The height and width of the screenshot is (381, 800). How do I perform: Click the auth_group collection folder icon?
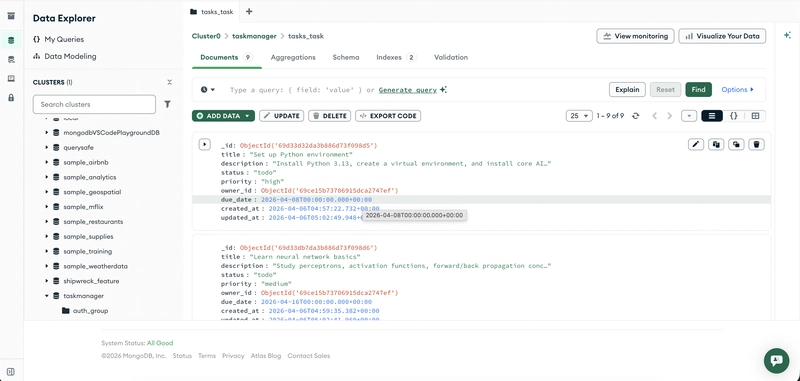coord(65,311)
